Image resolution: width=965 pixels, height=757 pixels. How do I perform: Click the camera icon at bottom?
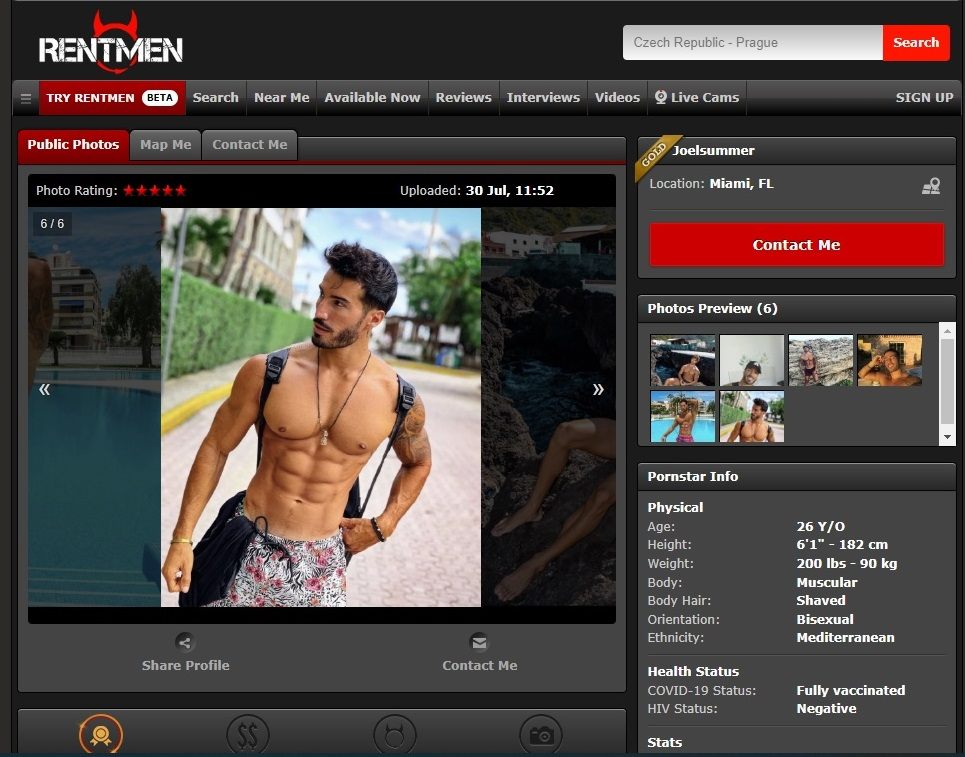point(541,734)
